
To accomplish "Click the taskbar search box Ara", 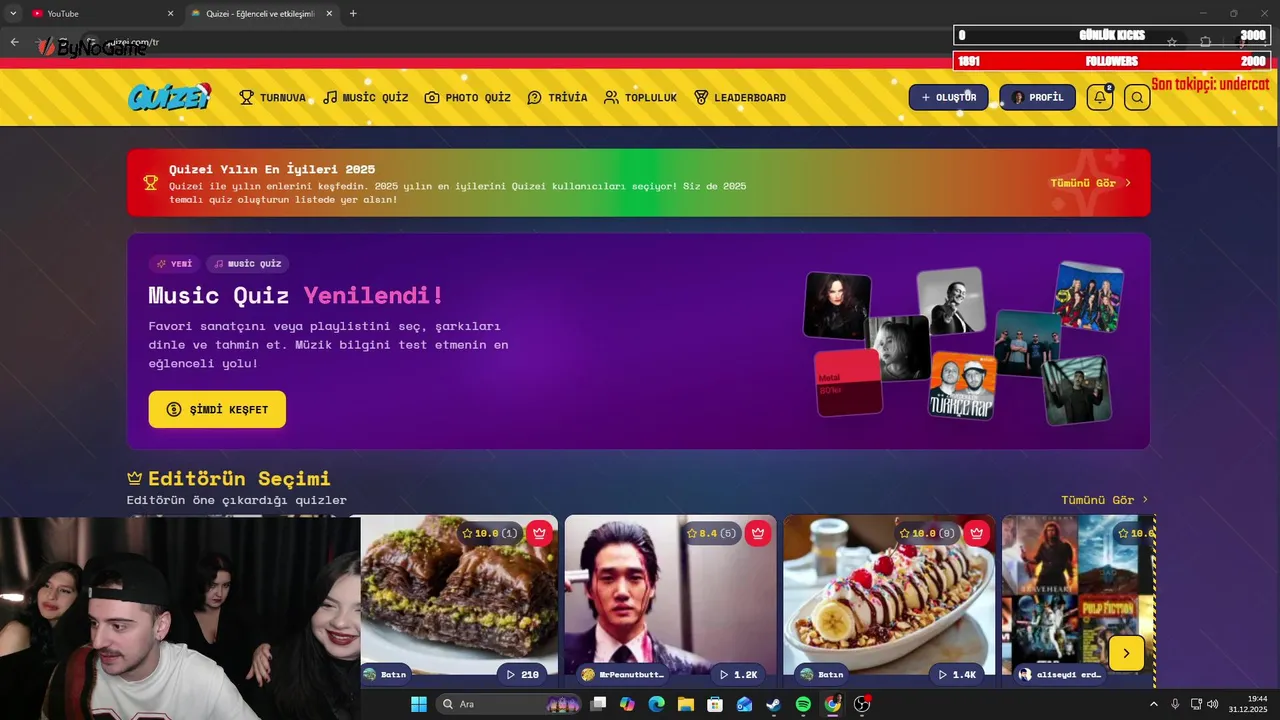I will pos(510,704).
